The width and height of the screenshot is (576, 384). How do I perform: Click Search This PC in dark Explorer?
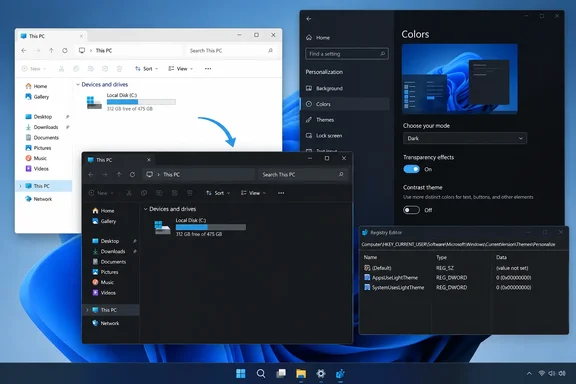[x=303, y=175]
